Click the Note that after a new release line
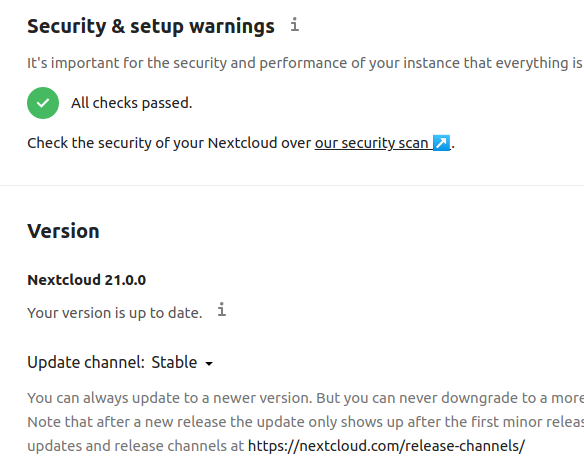This screenshot has height=466, width=584. (x=305, y=422)
